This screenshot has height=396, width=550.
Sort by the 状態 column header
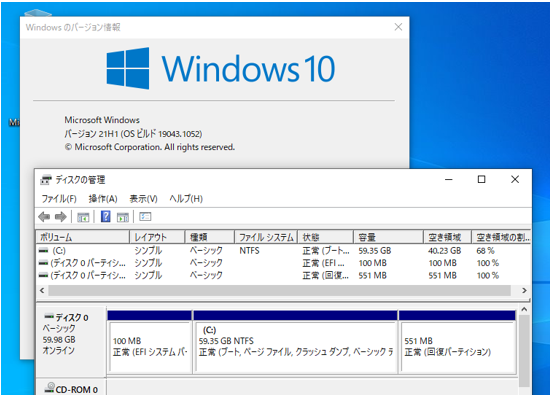(x=326, y=237)
